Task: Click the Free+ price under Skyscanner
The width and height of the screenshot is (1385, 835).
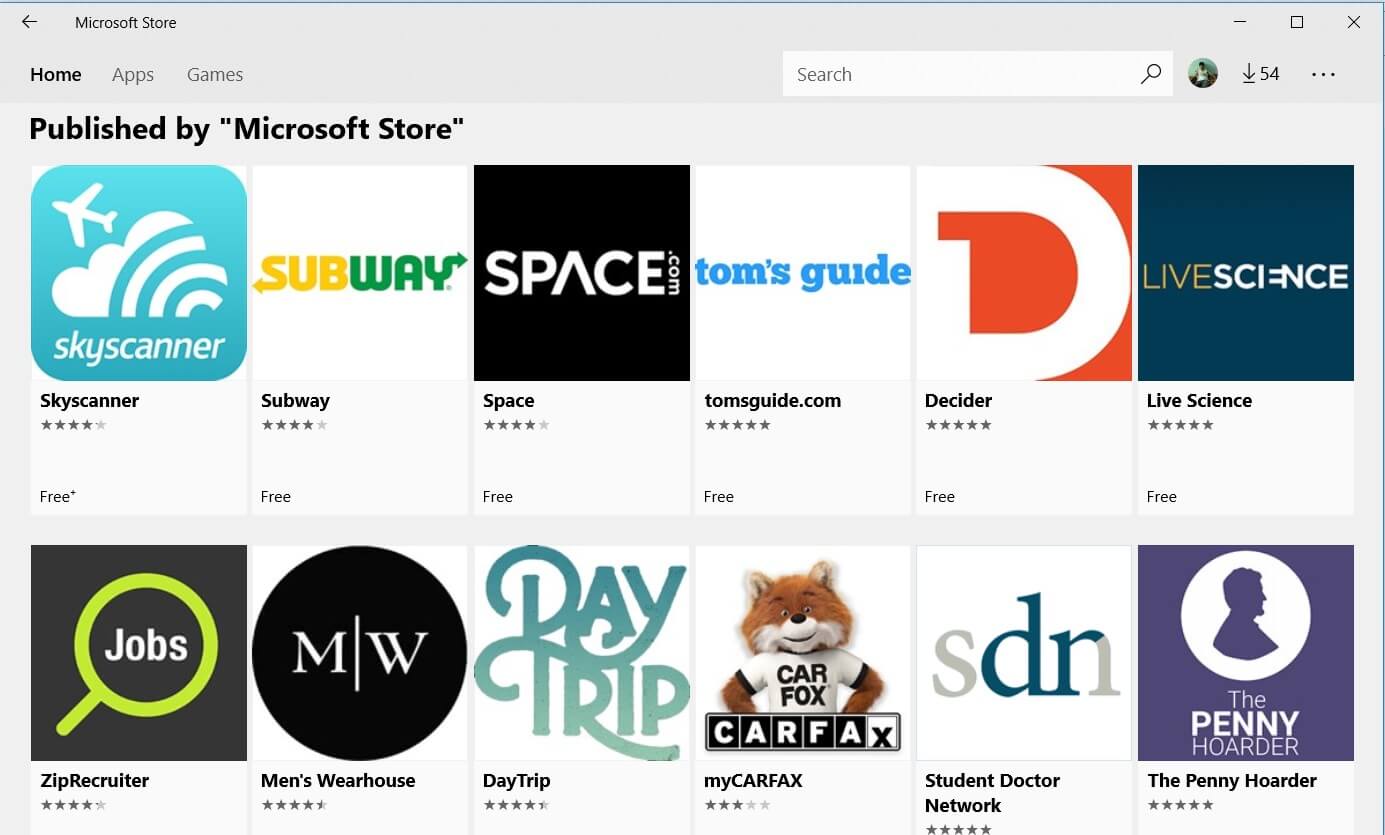Action: 58,496
